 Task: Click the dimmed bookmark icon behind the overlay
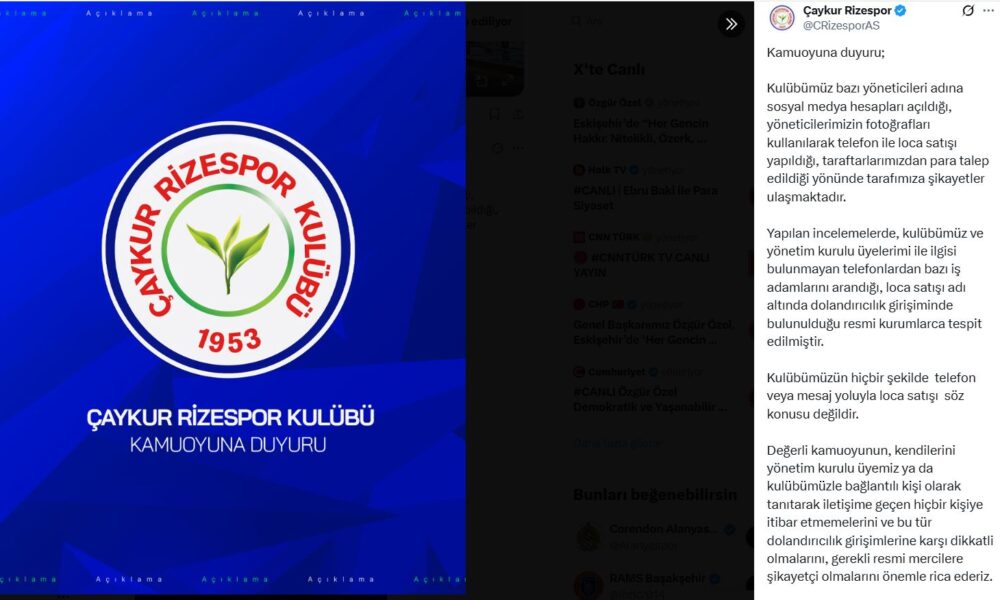[x=494, y=114]
